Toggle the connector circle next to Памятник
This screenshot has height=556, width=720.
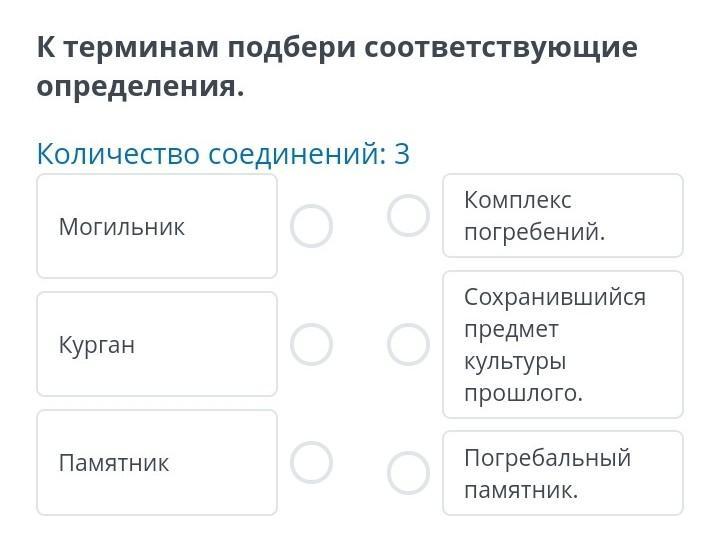click(x=311, y=462)
